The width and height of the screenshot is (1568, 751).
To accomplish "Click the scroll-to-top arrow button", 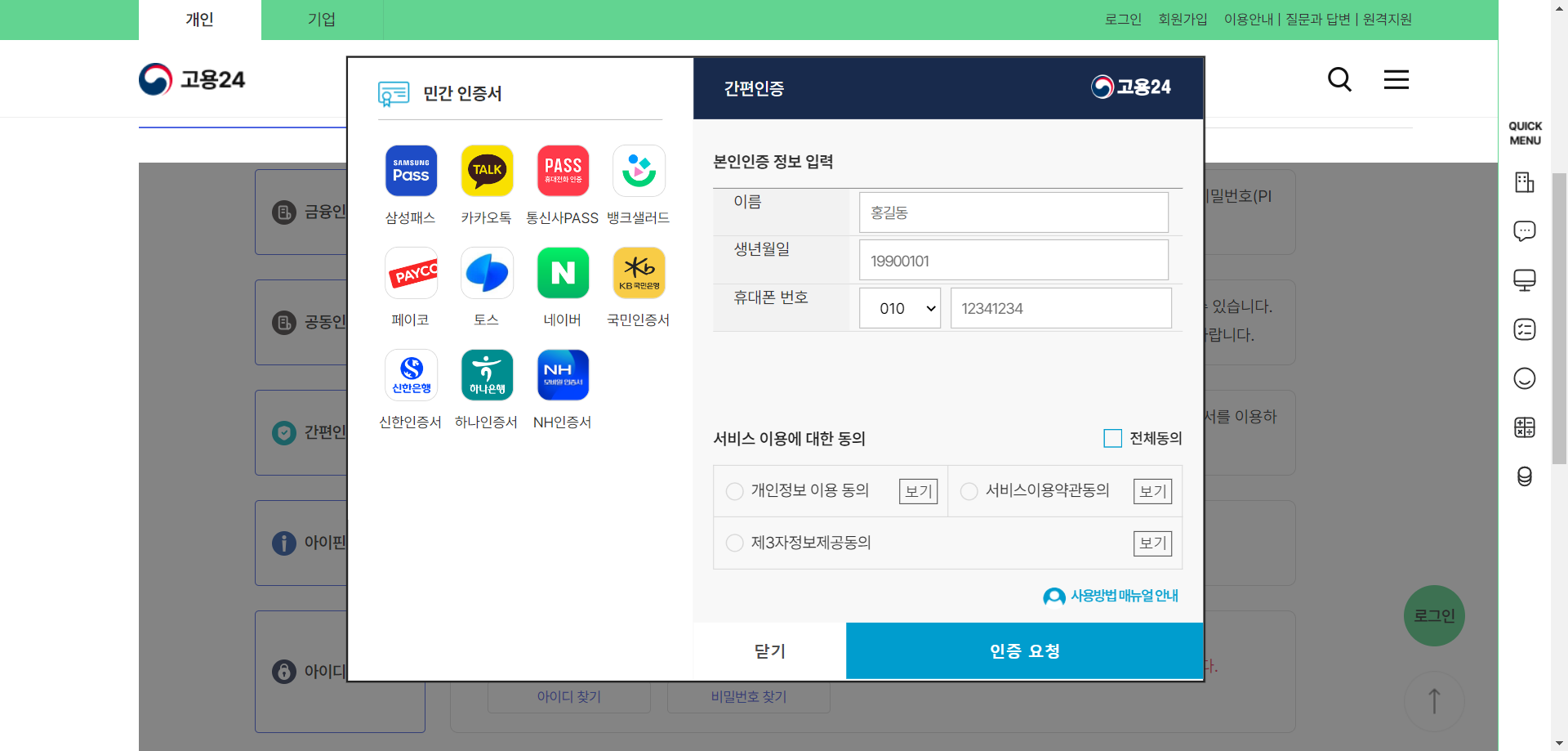I will point(1434,701).
